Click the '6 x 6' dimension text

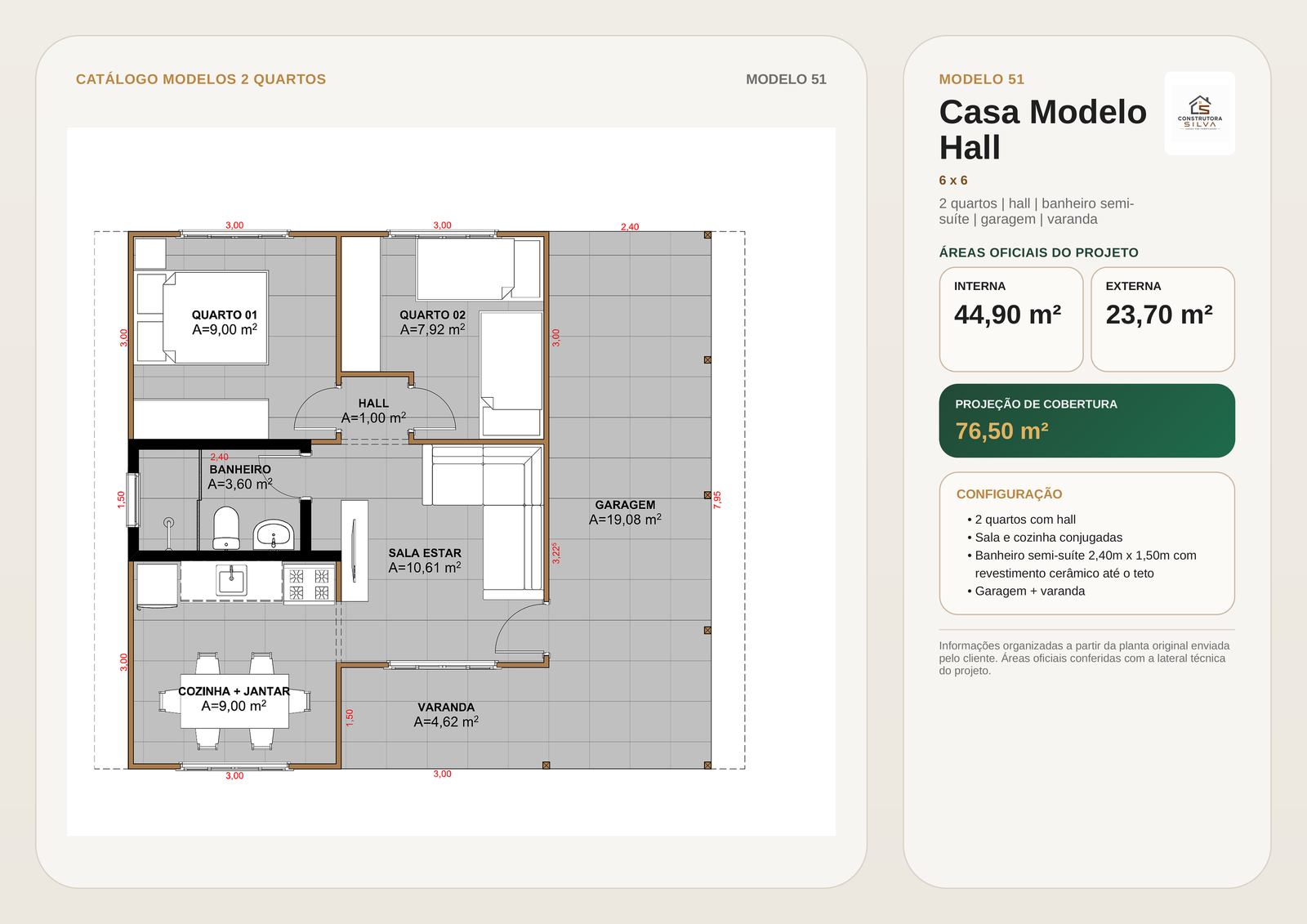(x=952, y=181)
